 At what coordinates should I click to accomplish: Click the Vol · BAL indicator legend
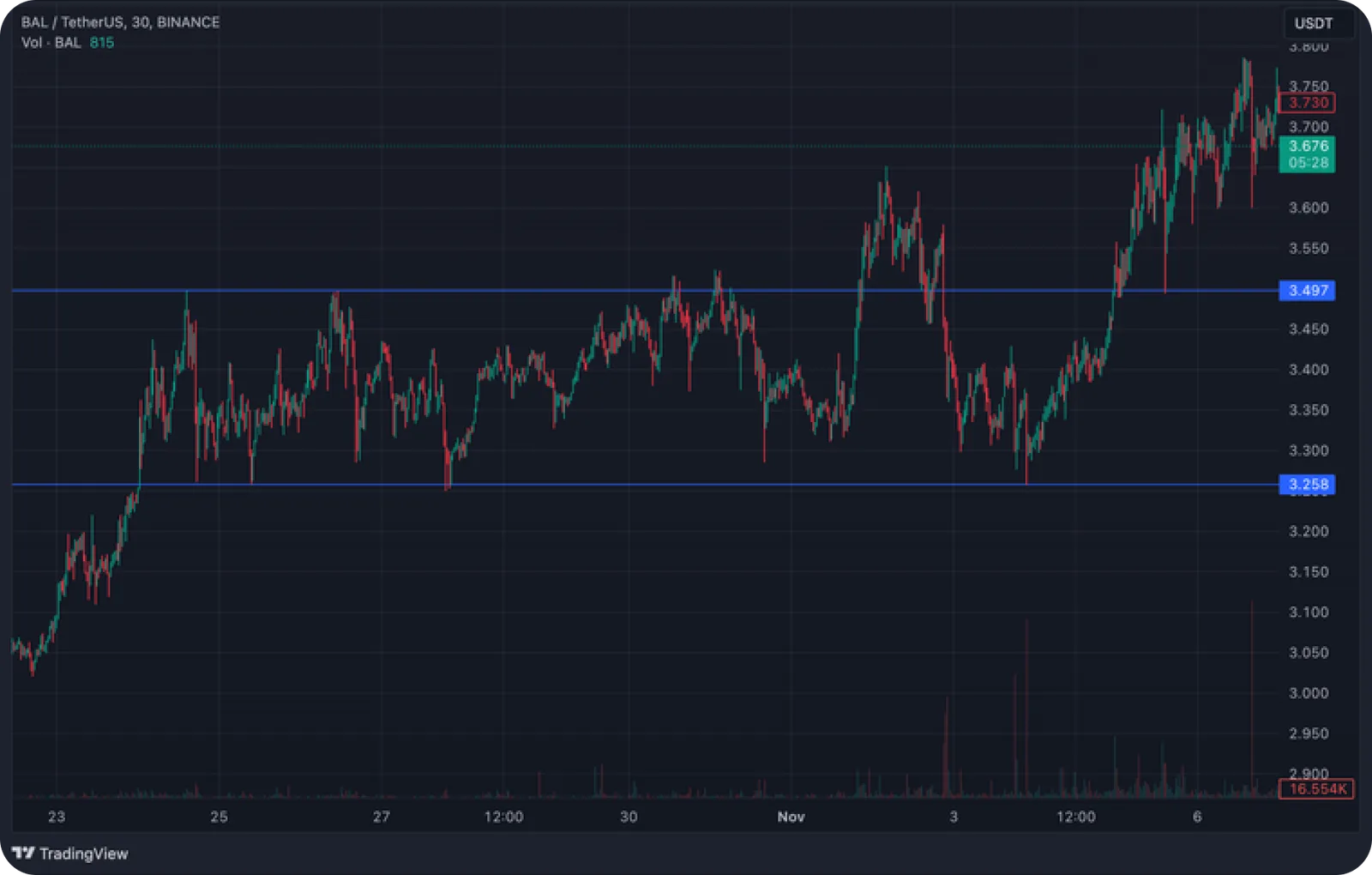(x=51, y=43)
